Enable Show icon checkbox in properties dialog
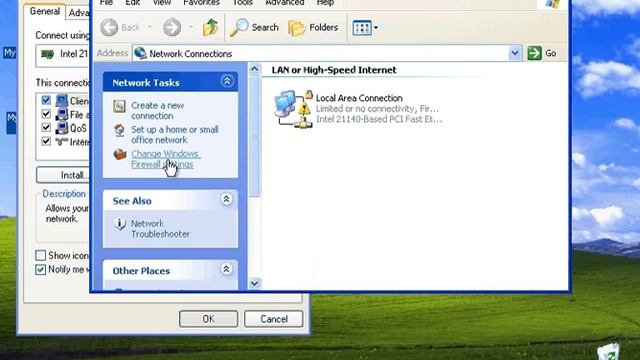This screenshot has height=360, width=640. coord(40,256)
